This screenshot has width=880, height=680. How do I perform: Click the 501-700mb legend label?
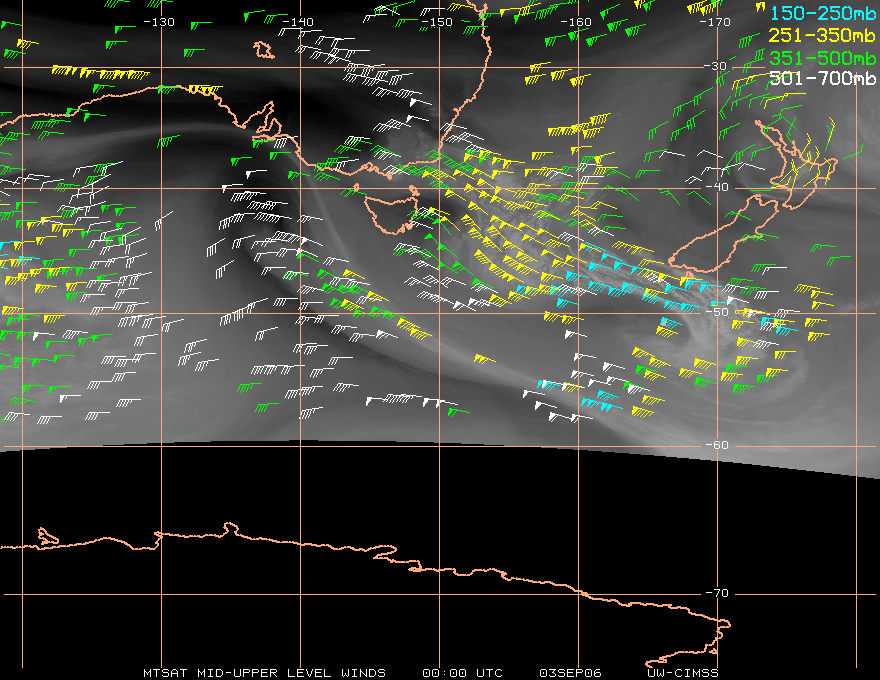coord(822,79)
